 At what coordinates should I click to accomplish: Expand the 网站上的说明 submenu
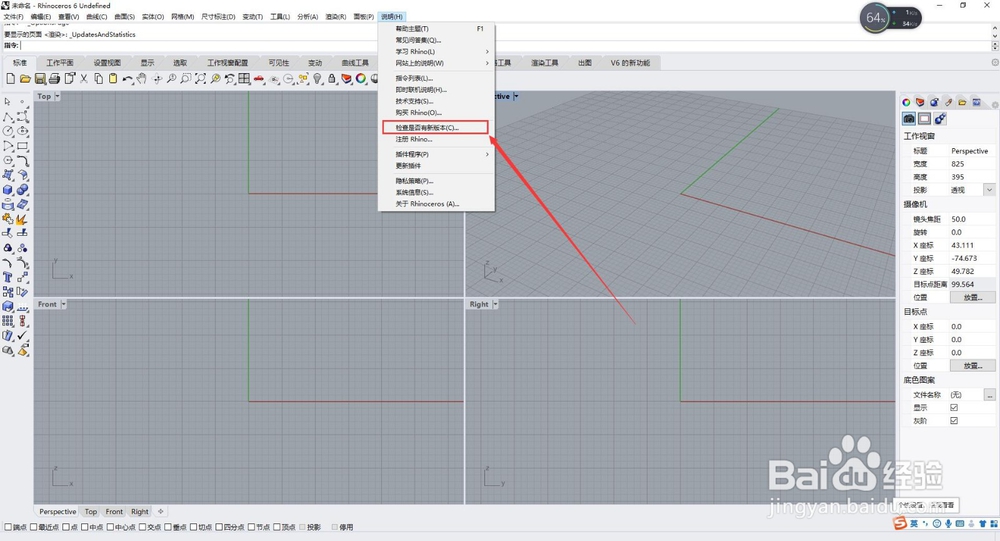(437, 63)
